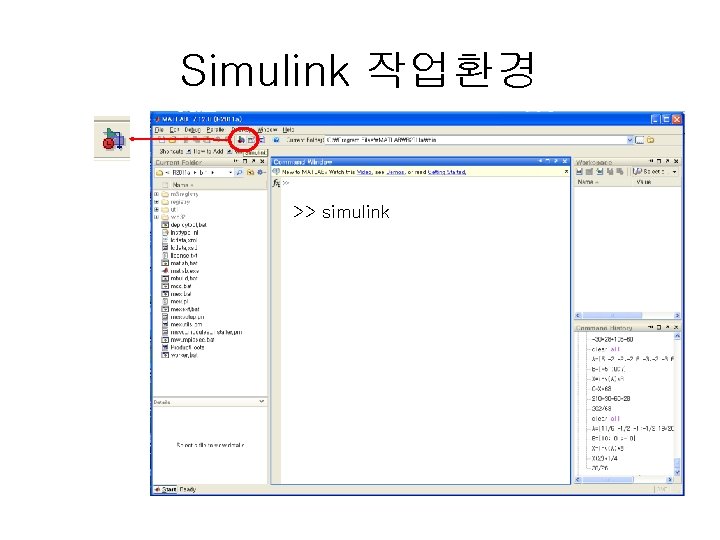Sort Workspace by the Value column
720x540 pixels.
(x=644, y=182)
